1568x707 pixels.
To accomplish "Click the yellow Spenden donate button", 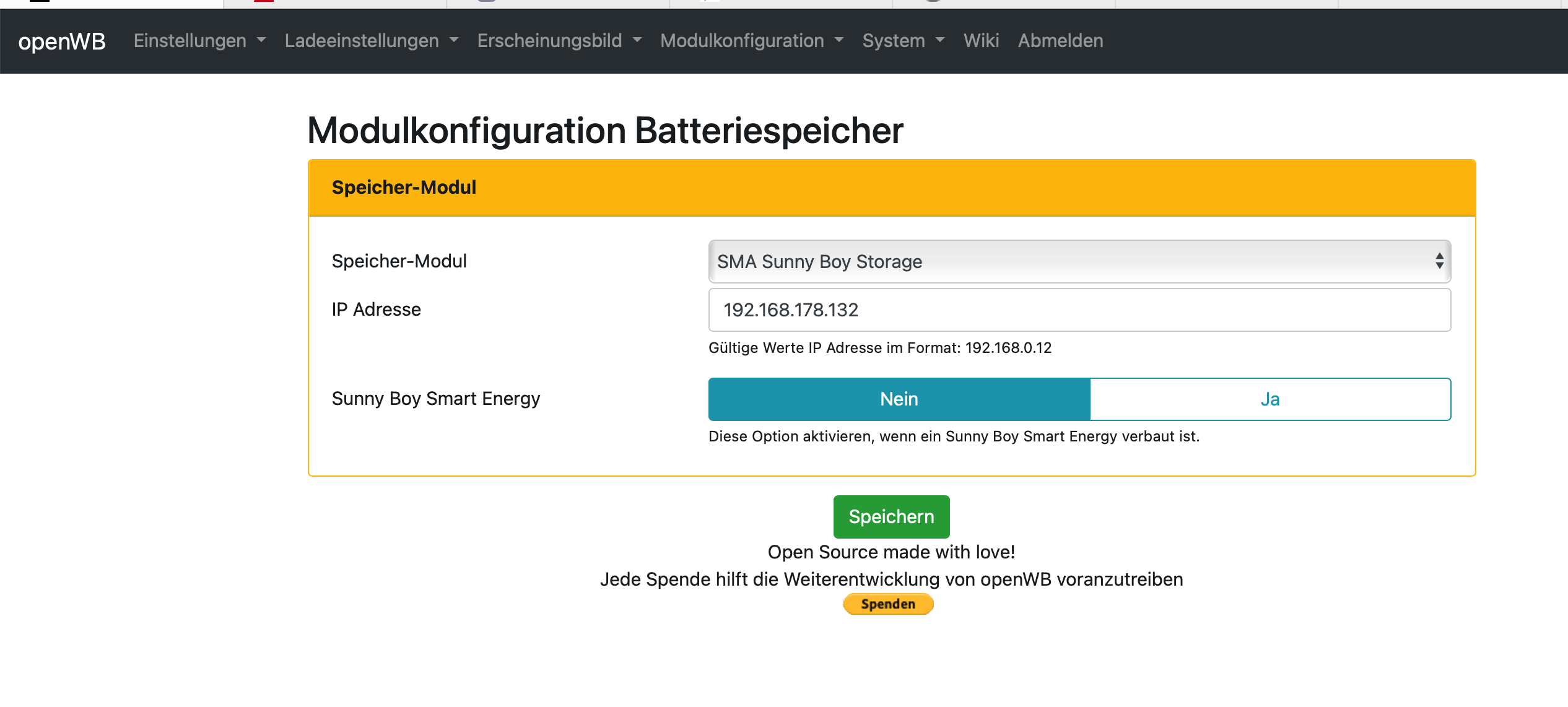I will coord(888,604).
